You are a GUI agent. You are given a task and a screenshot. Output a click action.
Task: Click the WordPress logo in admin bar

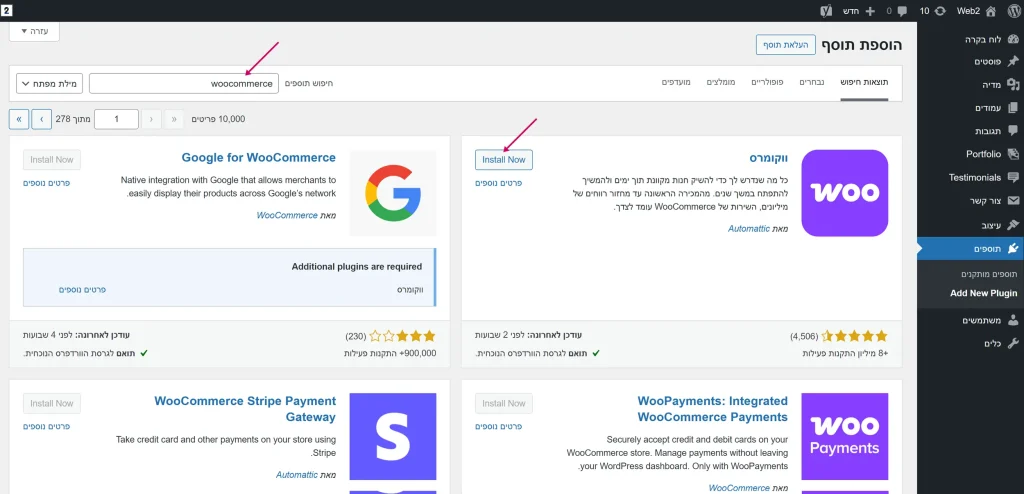[x=1014, y=10]
